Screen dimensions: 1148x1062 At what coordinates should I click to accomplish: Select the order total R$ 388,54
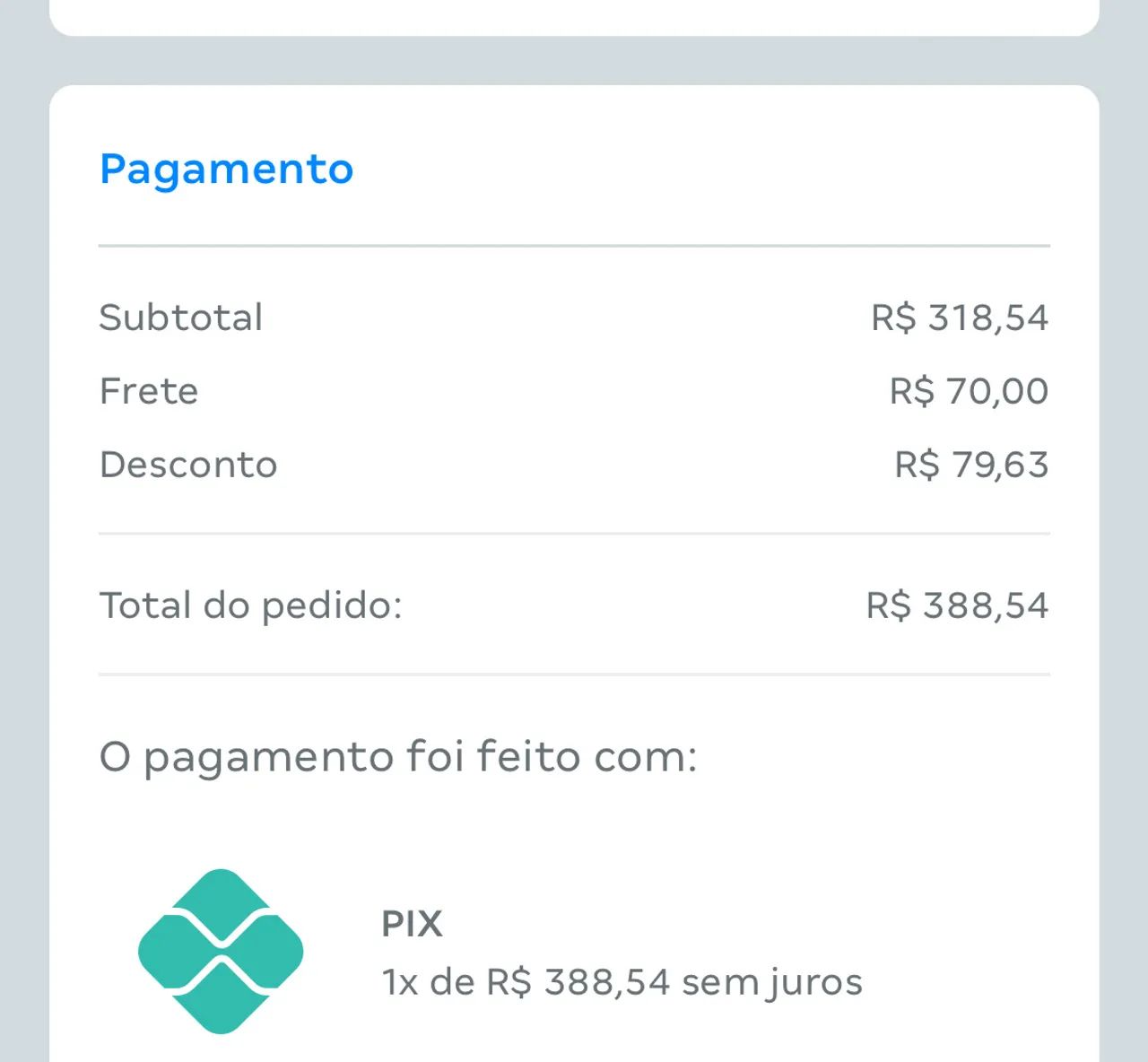click(958, 605)
